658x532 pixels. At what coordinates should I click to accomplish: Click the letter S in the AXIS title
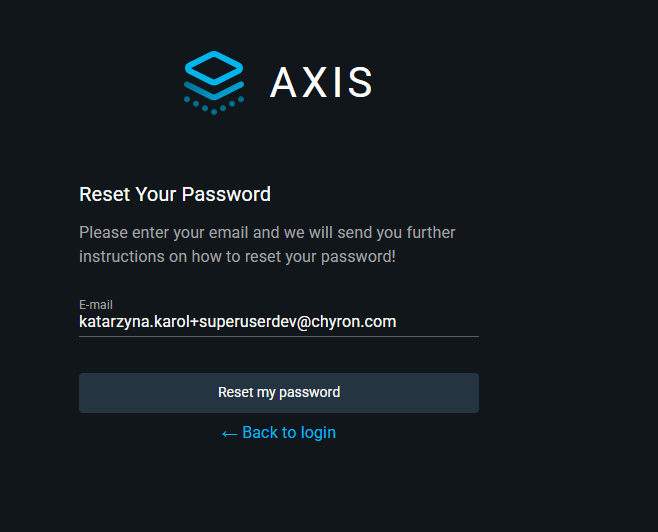(x=360, y=83)
